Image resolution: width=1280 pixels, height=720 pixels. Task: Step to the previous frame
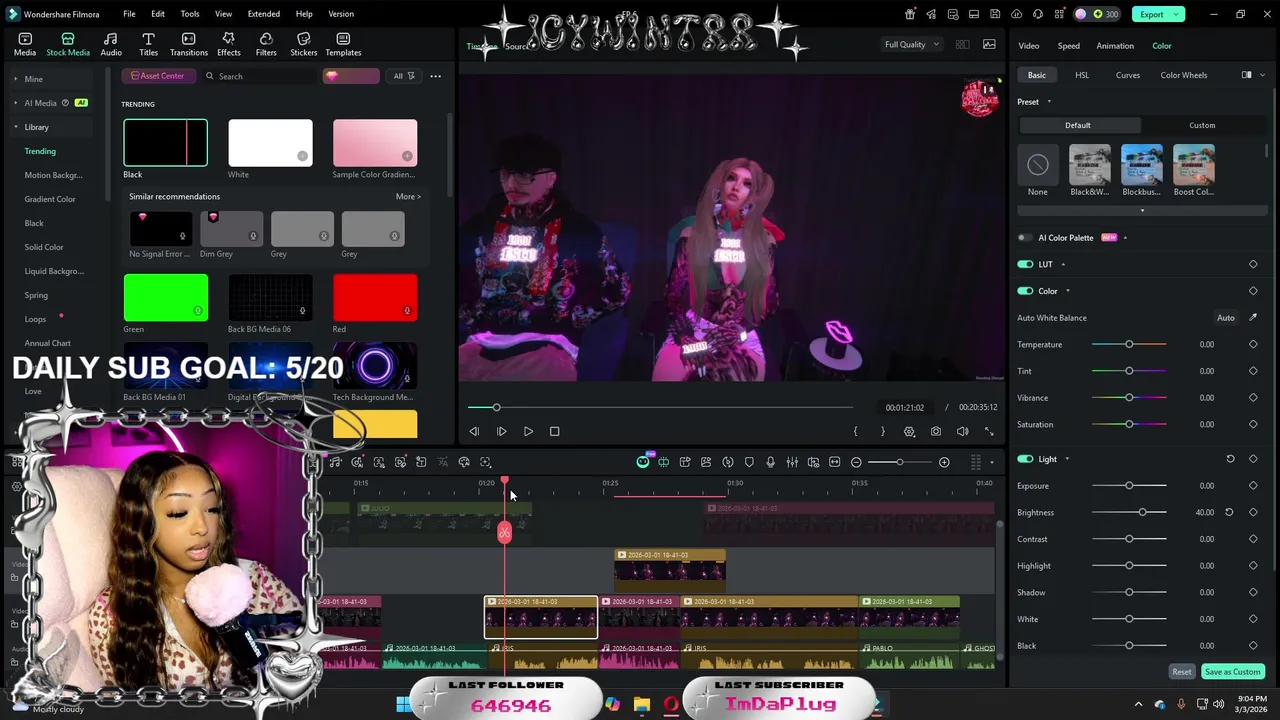pos(474,431)
